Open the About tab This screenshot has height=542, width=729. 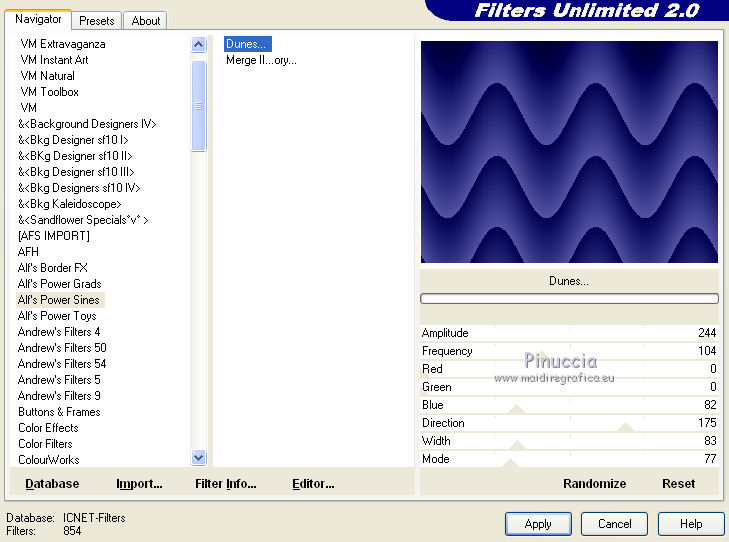pos(146,21)
